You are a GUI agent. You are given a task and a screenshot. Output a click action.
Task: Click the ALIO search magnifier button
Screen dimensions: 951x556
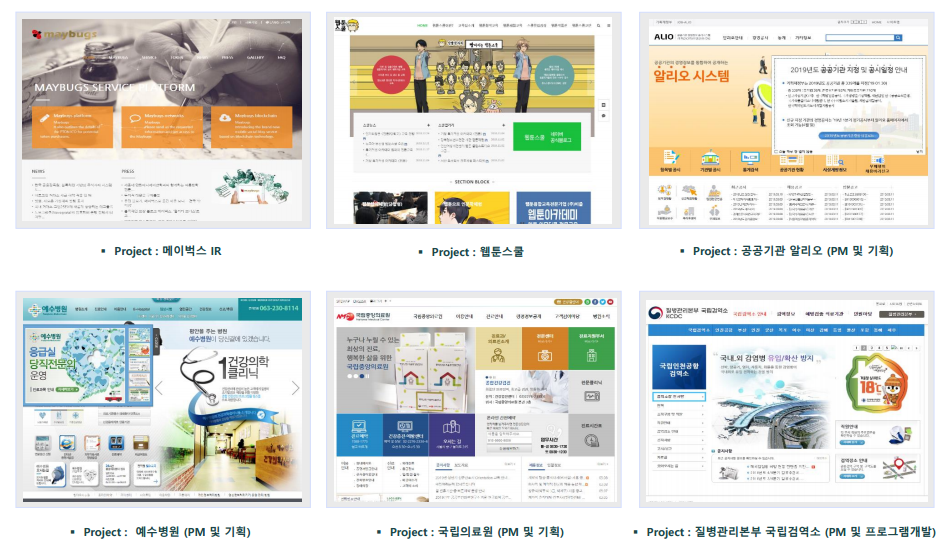point(898,38)
